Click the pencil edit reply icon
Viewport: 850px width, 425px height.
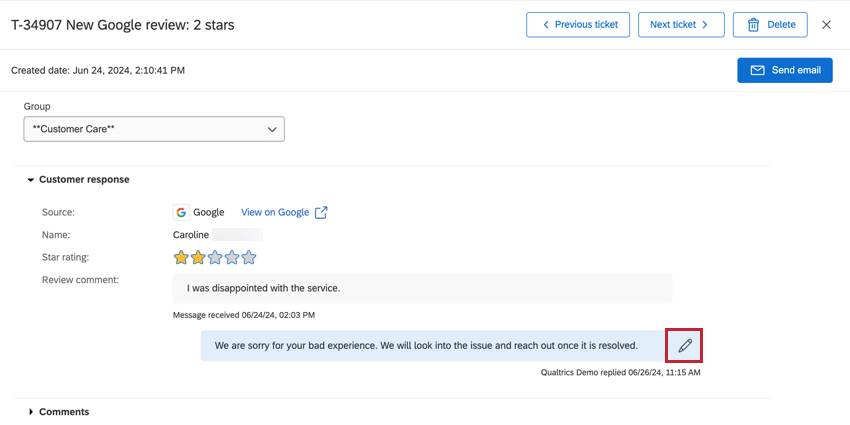click(x=685, y=346)
